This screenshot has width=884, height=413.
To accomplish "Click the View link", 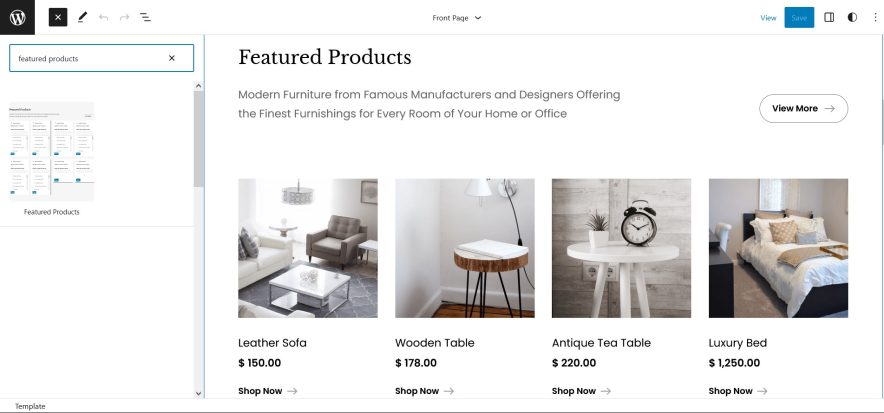I will [x=768, y=17].
